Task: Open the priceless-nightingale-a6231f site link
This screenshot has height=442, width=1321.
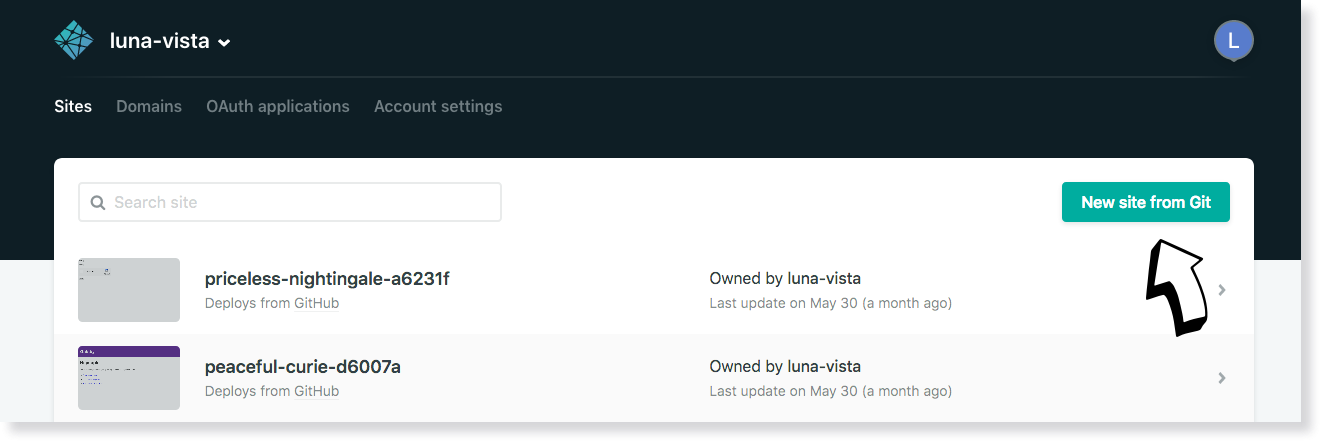Action: point(327,279)
